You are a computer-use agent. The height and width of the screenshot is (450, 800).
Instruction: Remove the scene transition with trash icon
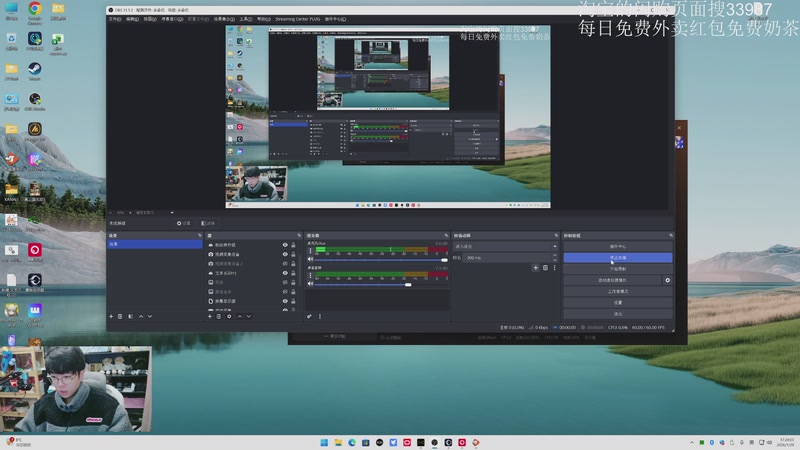[x=544, y=268]
